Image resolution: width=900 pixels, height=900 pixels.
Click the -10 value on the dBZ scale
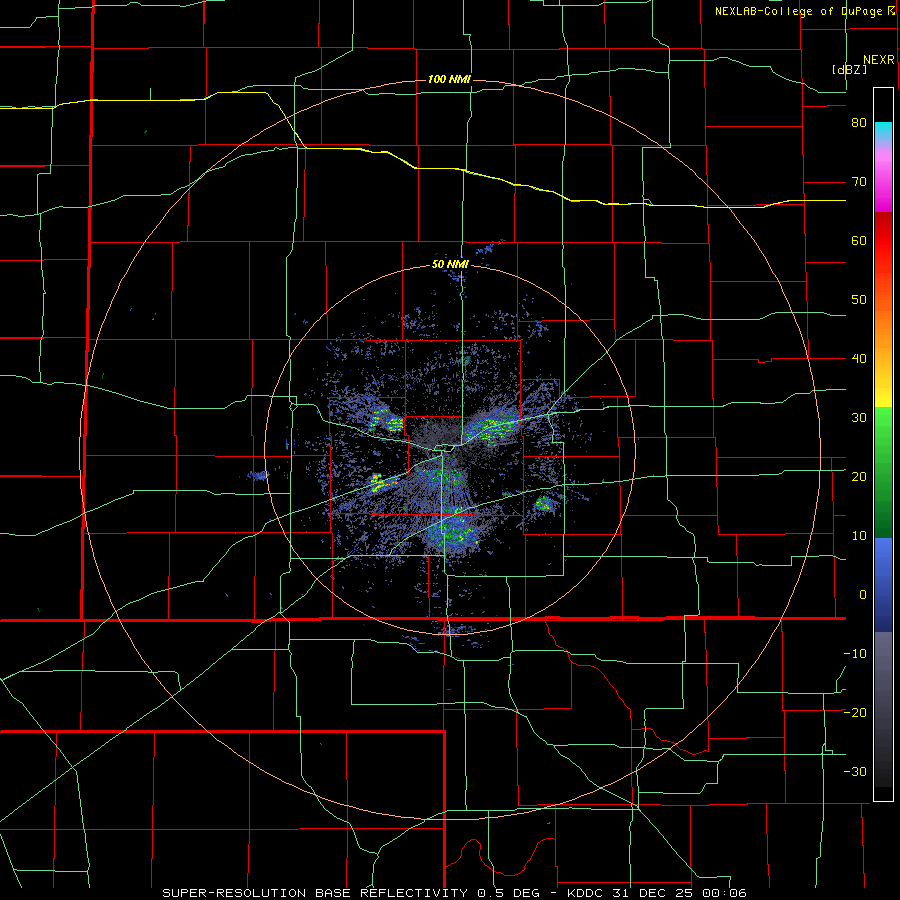(x=855, y=654)
